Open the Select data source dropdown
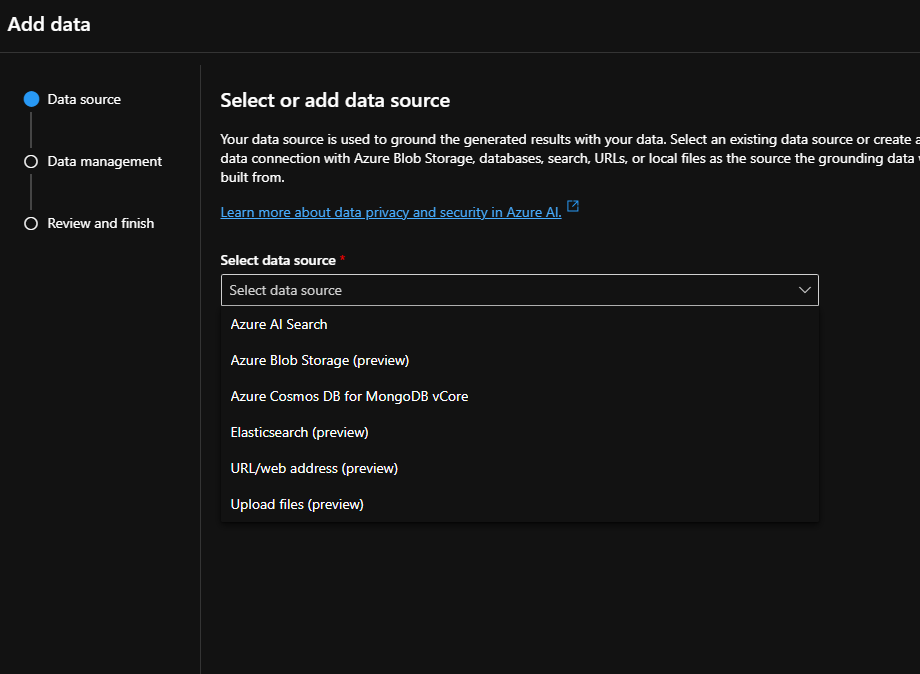Image resolution: width=920 pixels, height=674 pixels. 519,290
